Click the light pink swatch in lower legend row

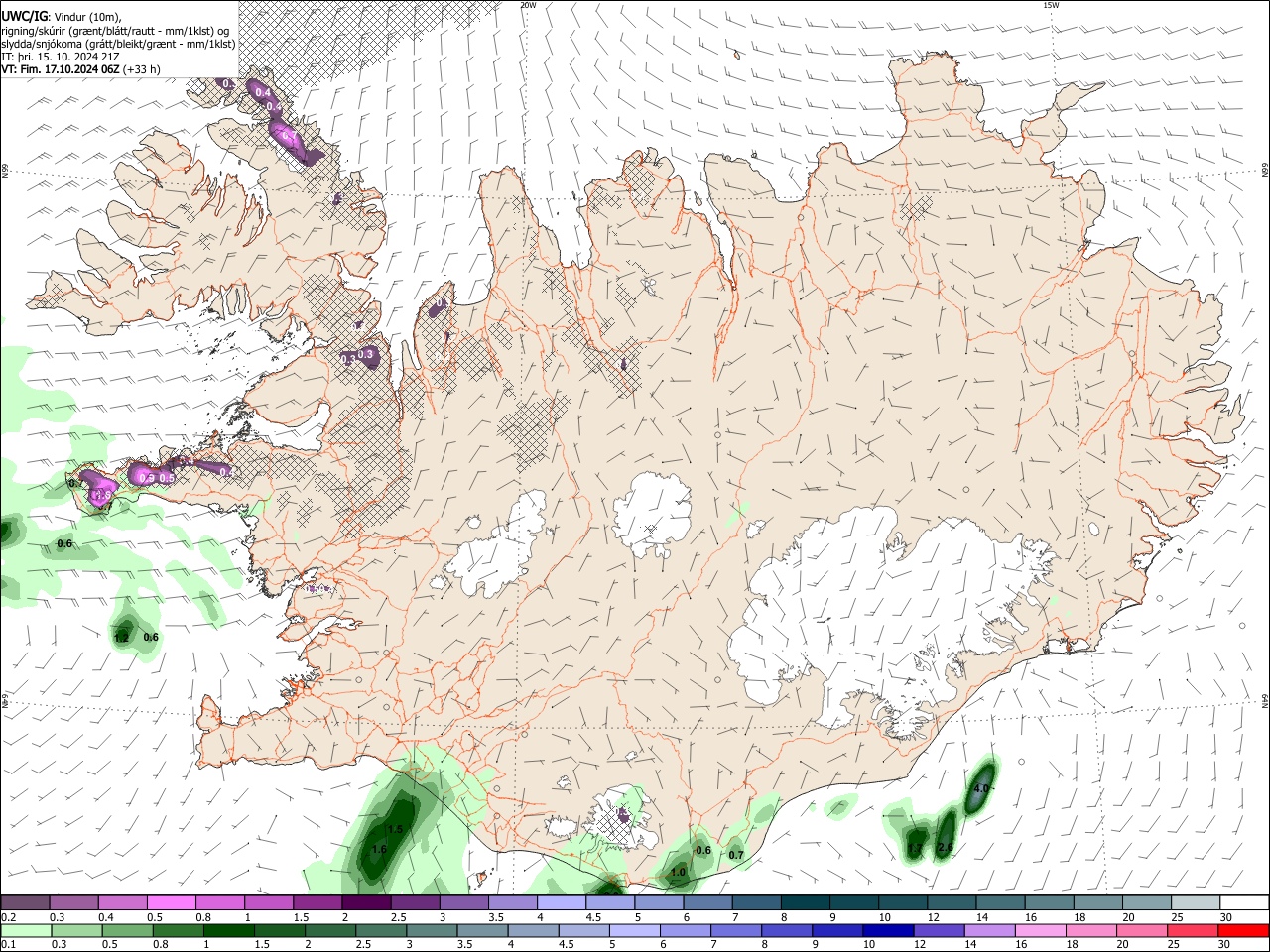tap(1041, 931)
